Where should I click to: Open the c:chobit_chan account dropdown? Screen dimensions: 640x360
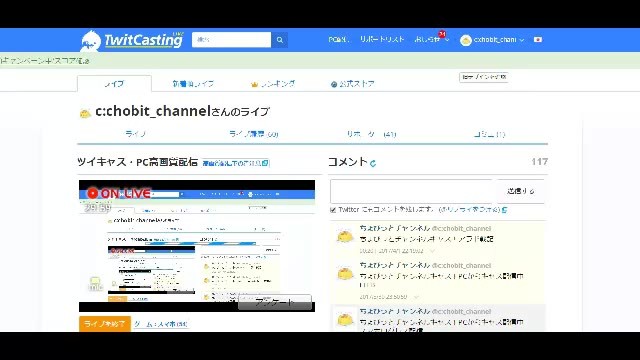pos(492,40)
